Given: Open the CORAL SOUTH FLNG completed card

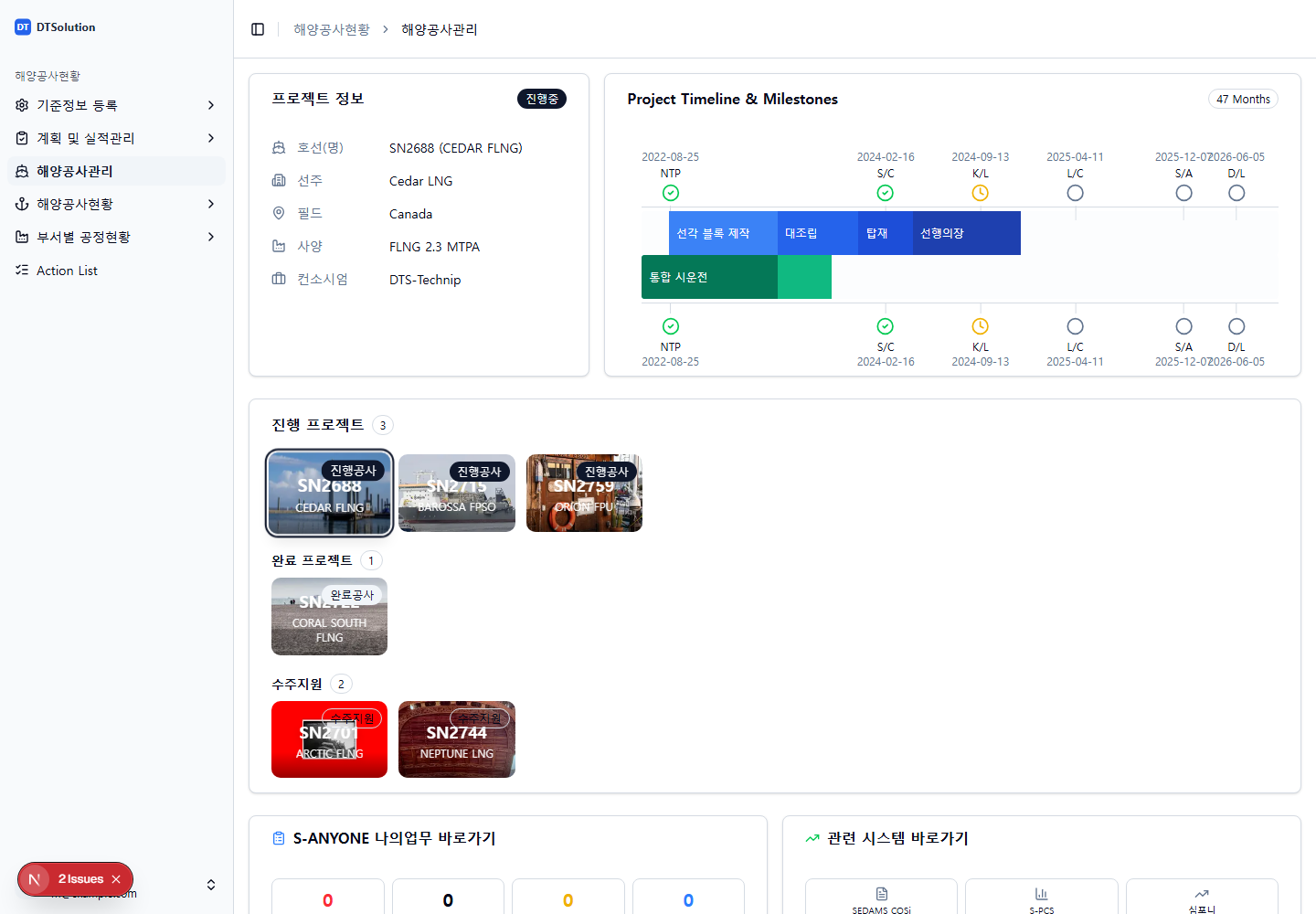Looking at the screenshot, I should pyautogui.click(x=329, y=616).
